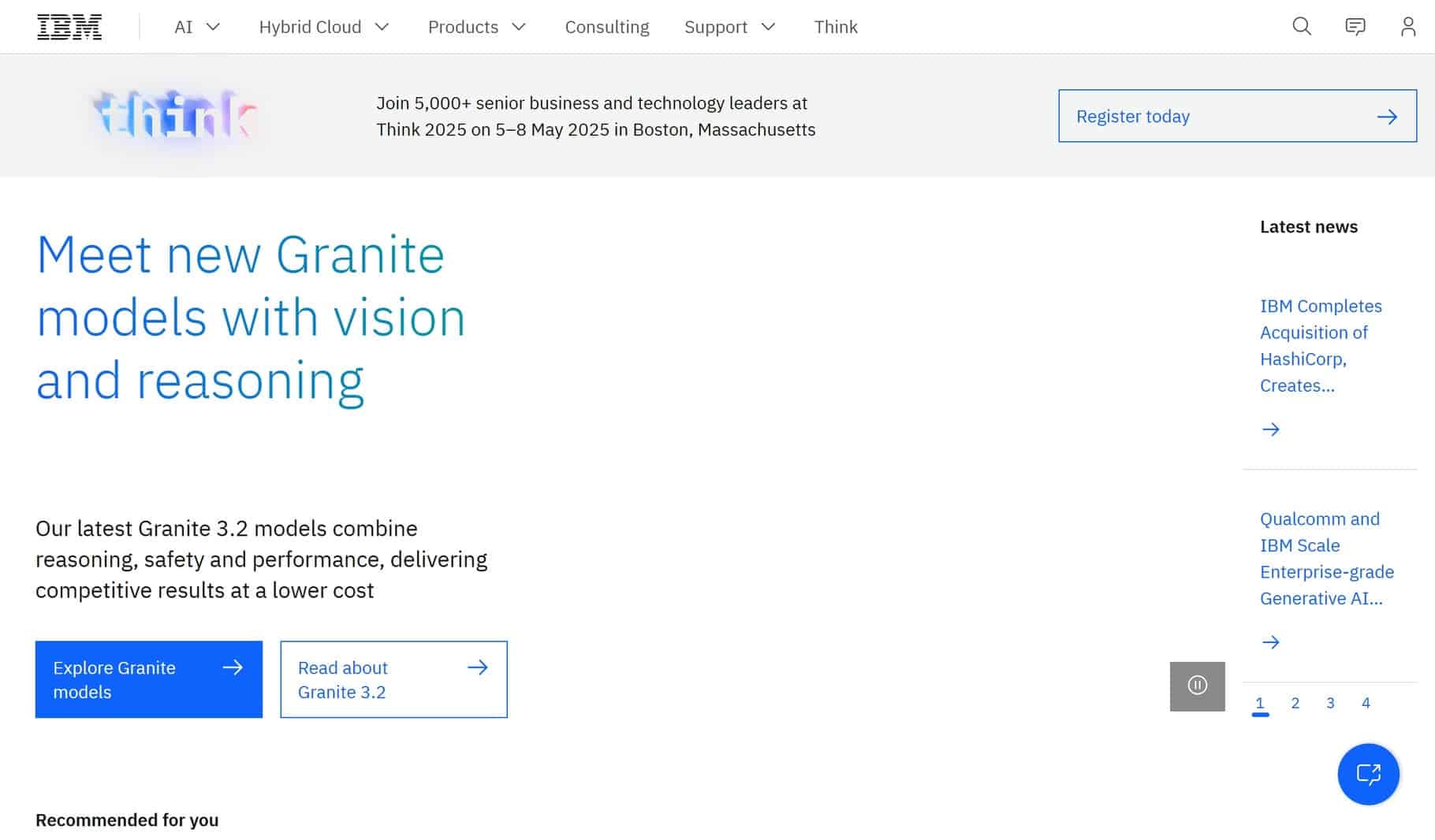Open the chat icon in header
Screen dimensions: 1435x840
(x=1355, y=27)
